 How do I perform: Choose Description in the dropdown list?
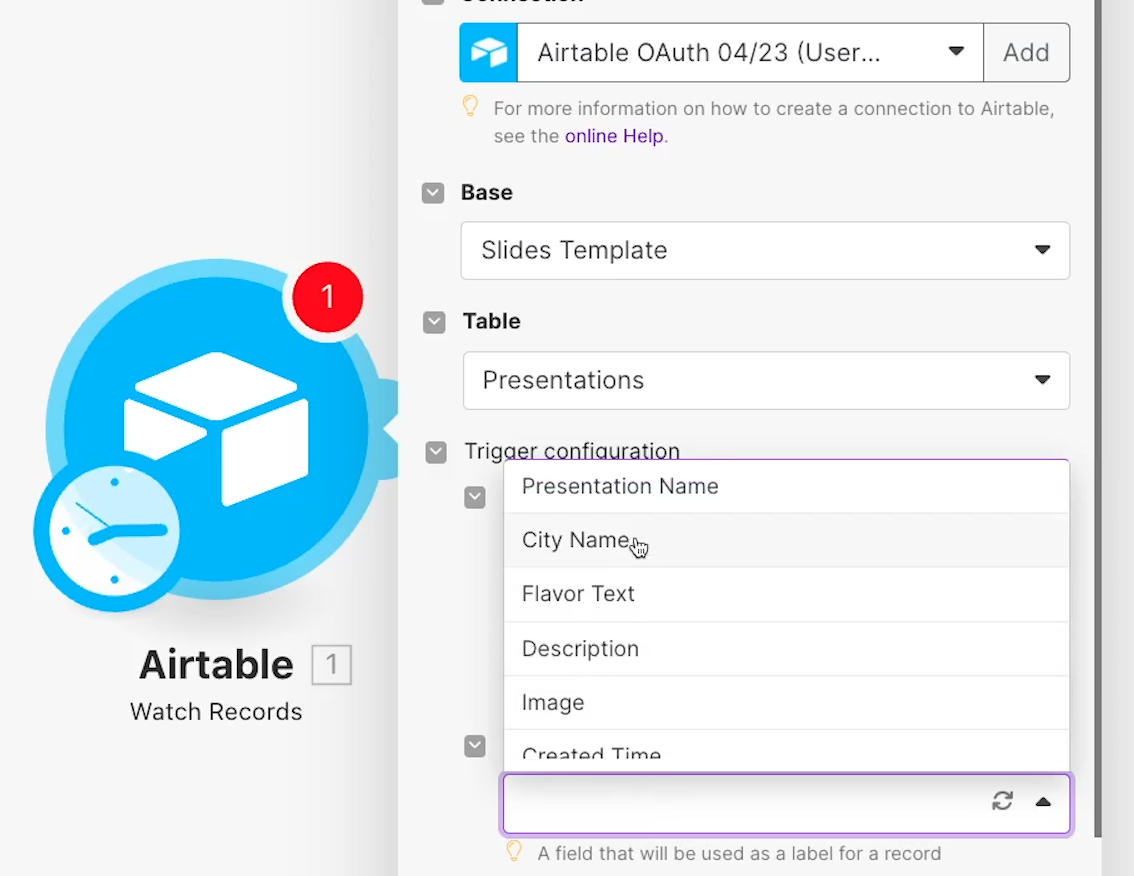click(x=786, y=649)
